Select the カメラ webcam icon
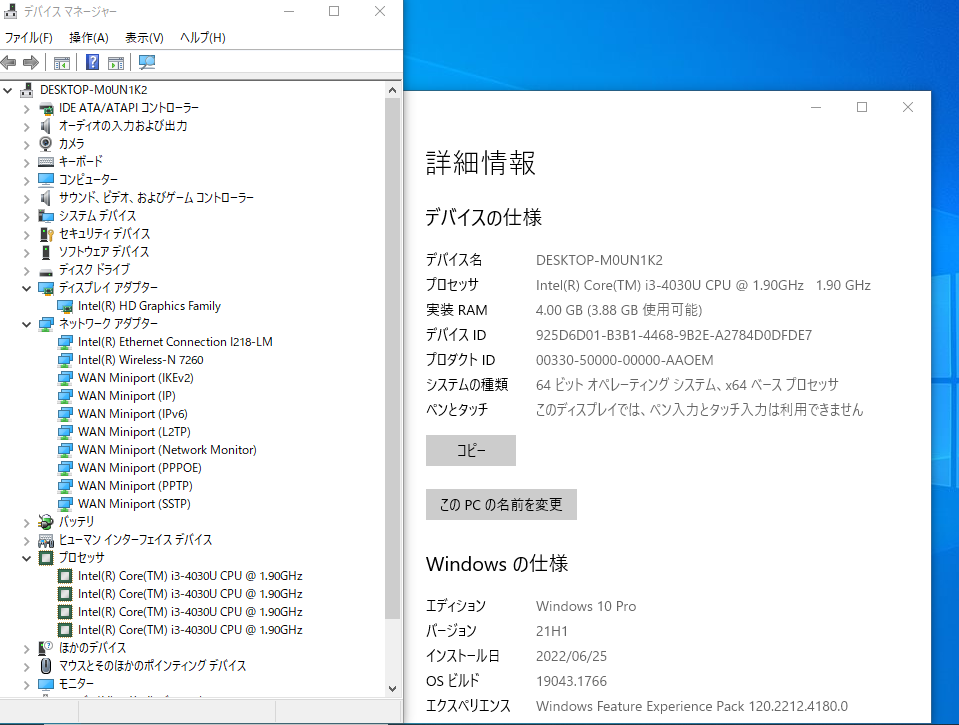The width and height of the screenshot is (959, 725). click(46, 144)
